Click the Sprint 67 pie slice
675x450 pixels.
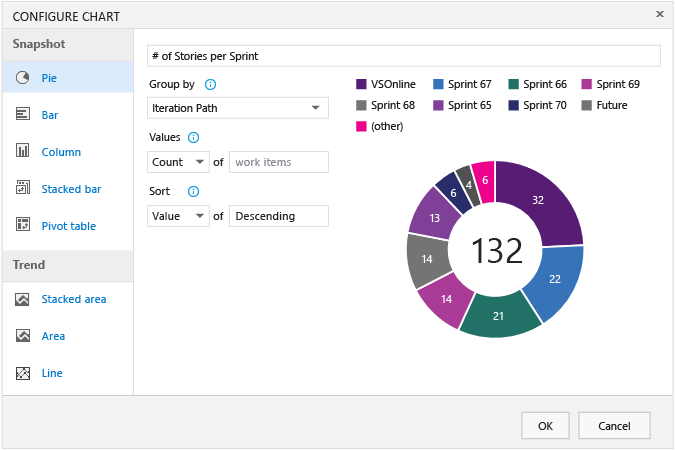pos(555,280)
